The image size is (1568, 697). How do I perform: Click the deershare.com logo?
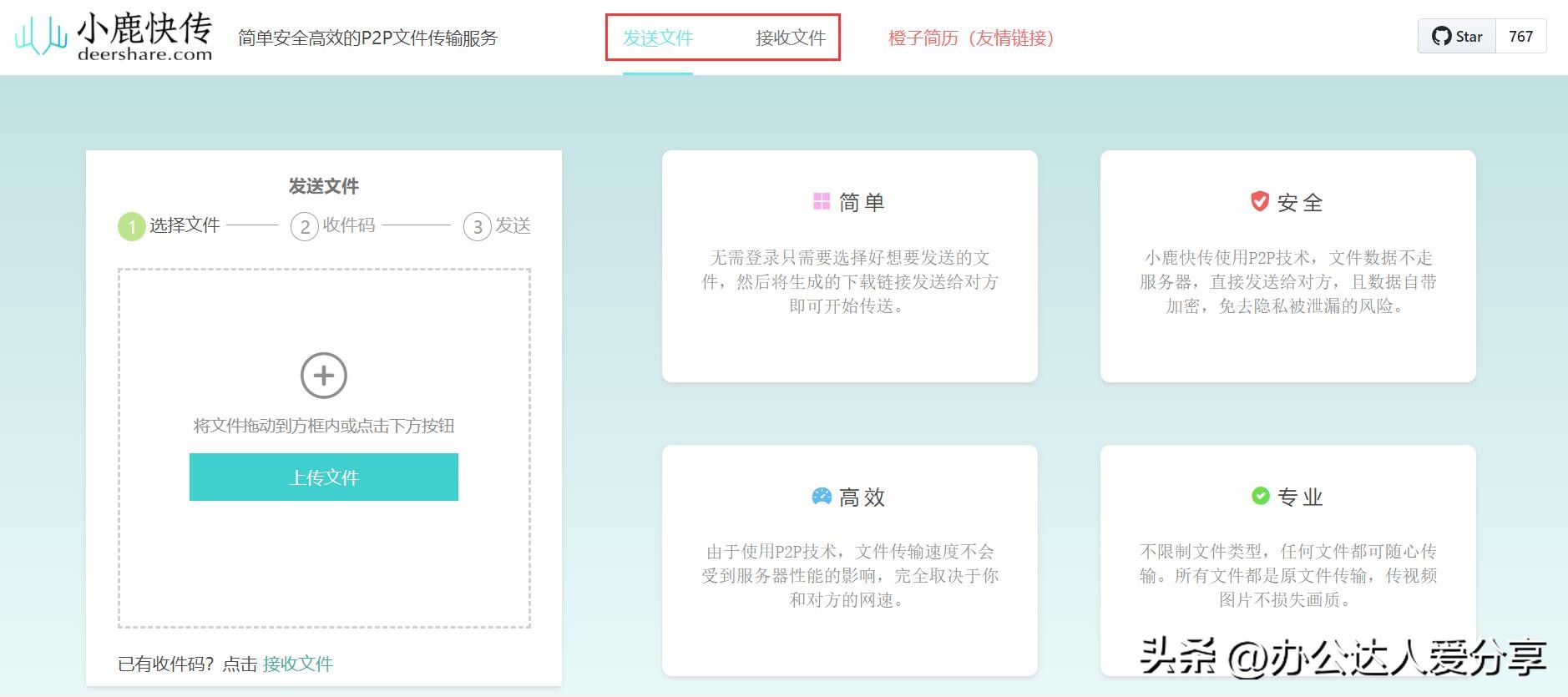(x=114, y=37)
